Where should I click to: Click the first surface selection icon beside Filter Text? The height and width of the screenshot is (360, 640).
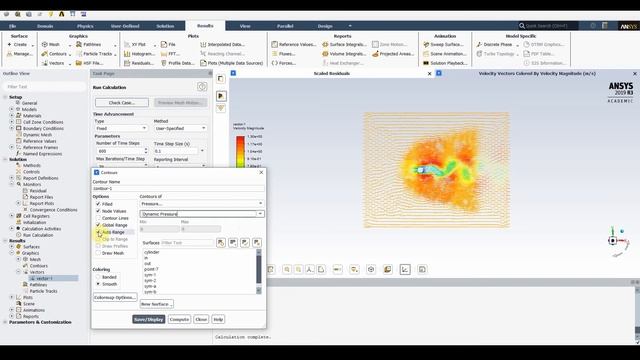click(x=221, y=243)
